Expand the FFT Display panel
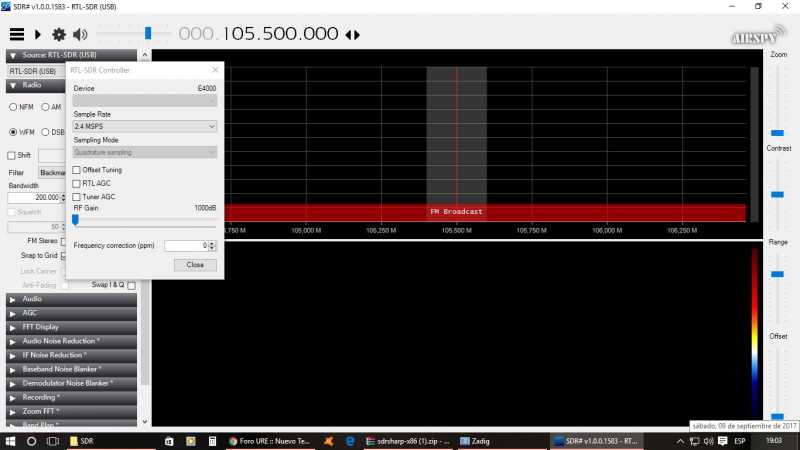Screen dimensions: 800x450 tap(70, 327)
